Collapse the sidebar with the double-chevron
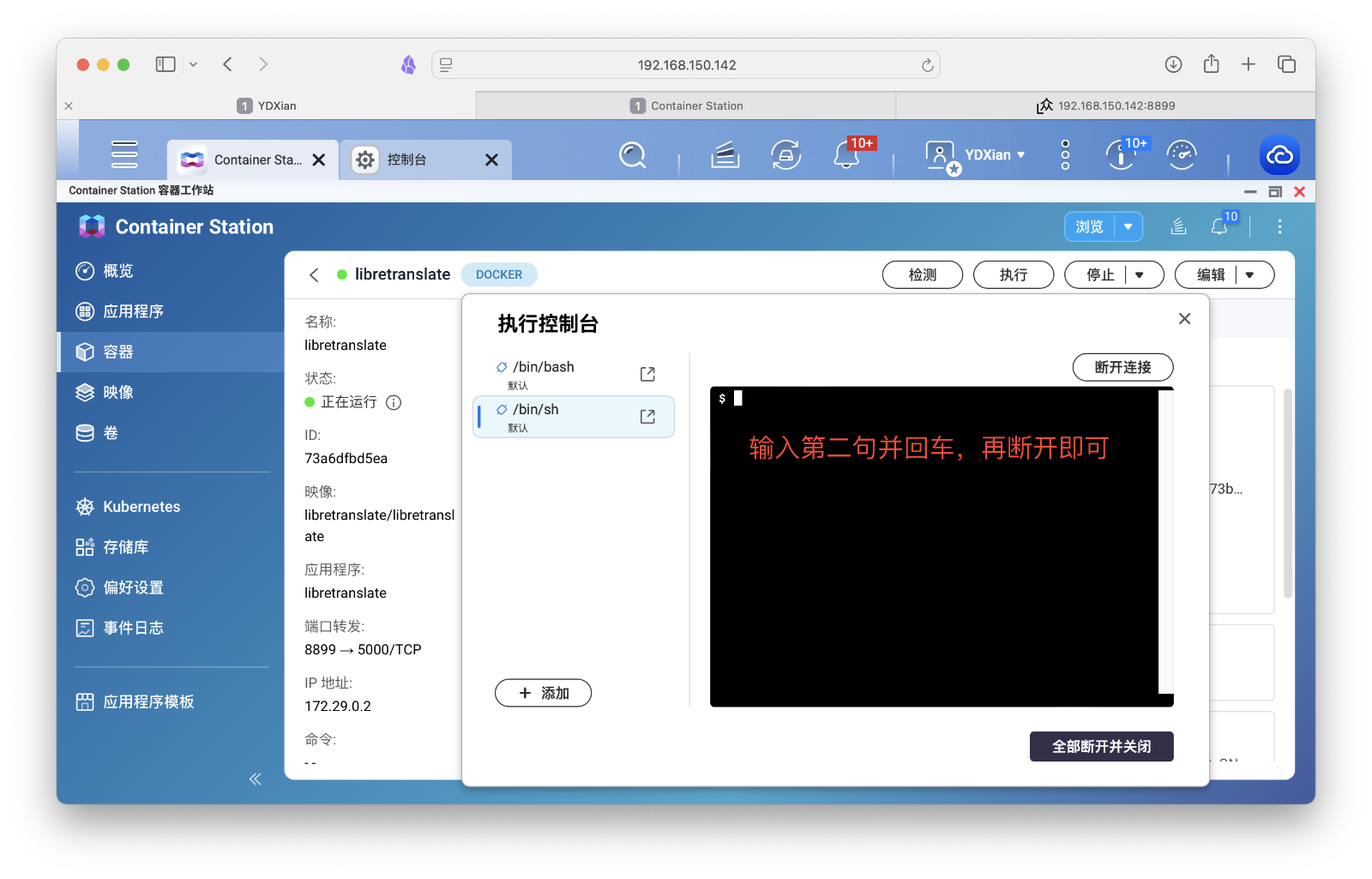Screen dimensions: 1372x879 255,778
